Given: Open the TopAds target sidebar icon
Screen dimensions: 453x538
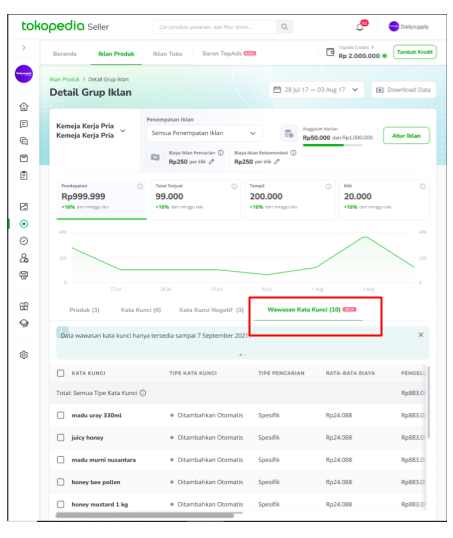Looking at the screenshot, I should 24,224.
